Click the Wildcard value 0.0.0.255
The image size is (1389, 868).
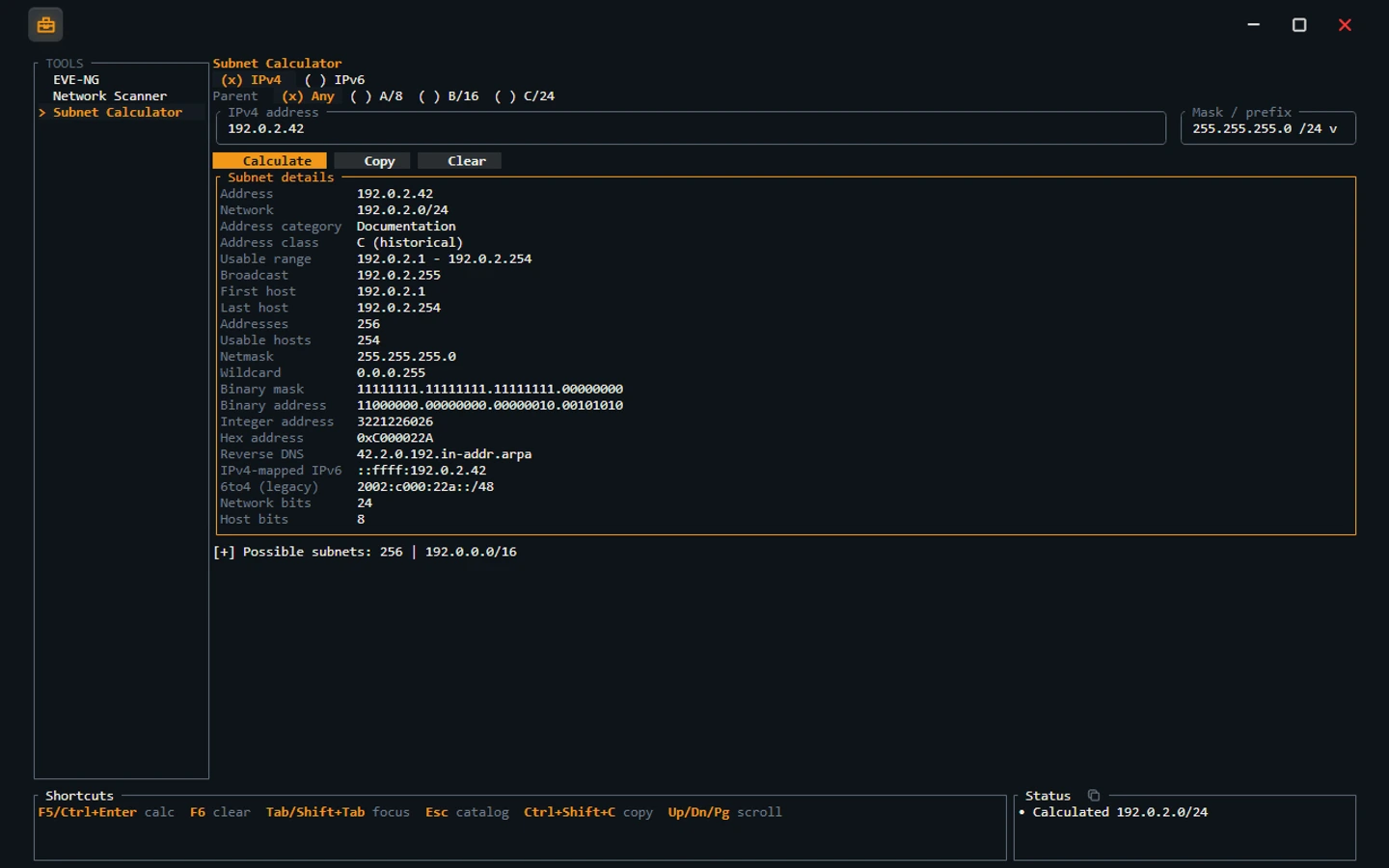coord(391,373)
